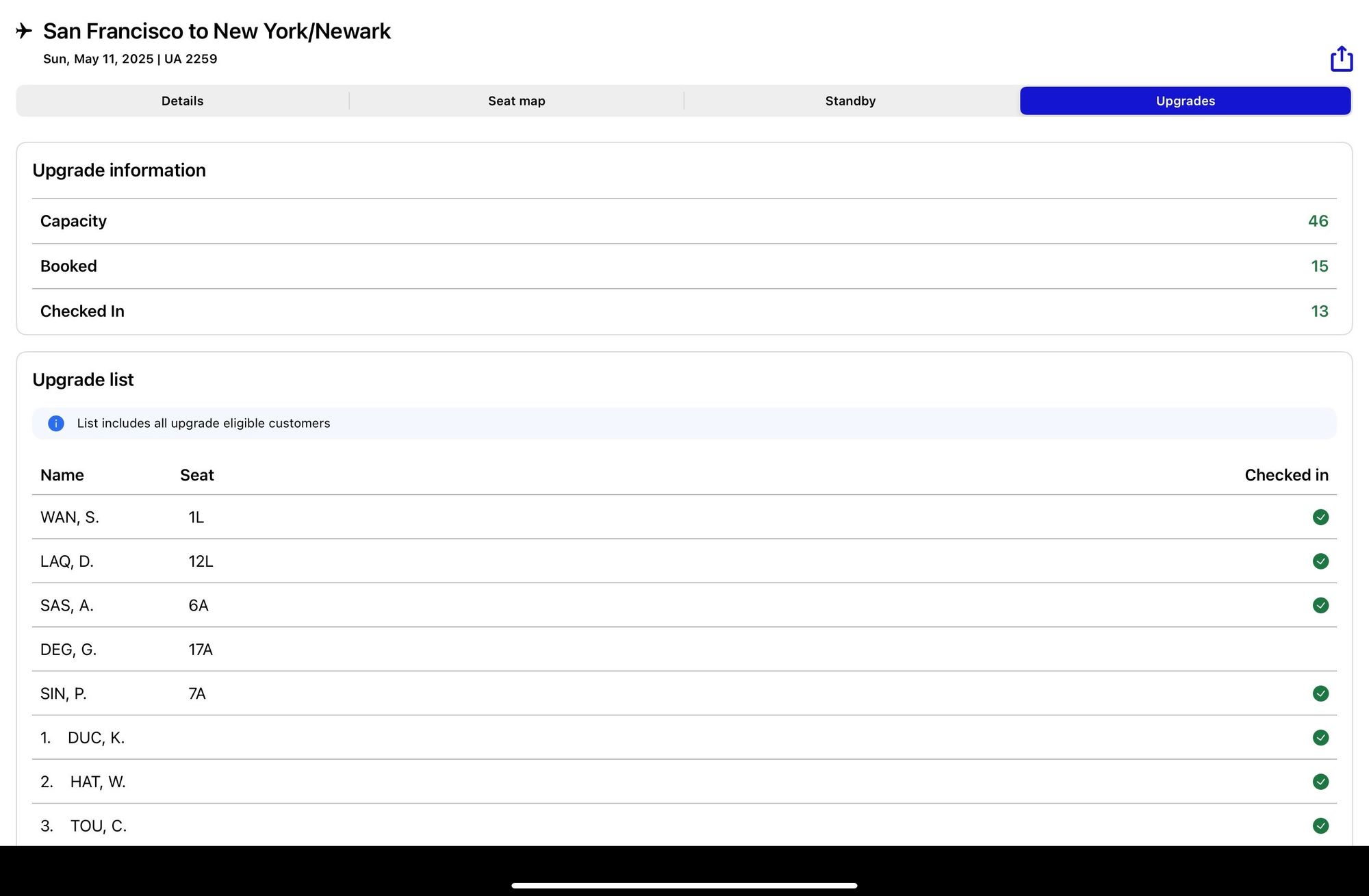
Task: Tap the Capacity row showing 46
Action: click(x=684, y=221)
